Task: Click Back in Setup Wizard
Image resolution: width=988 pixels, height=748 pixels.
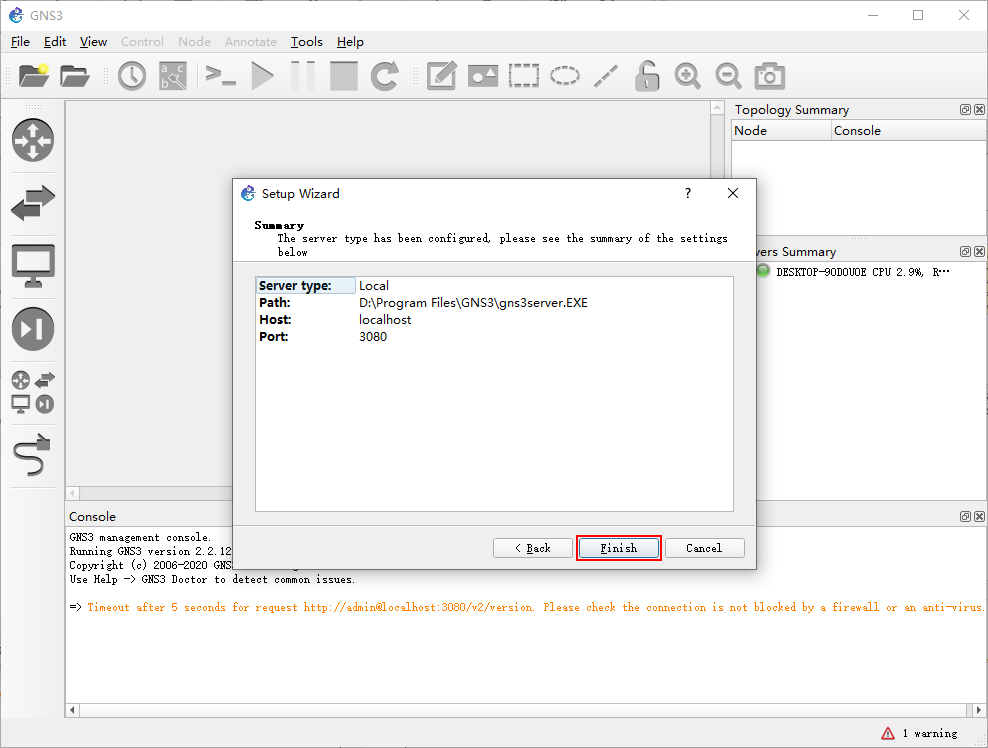Action: pos(533,548)
